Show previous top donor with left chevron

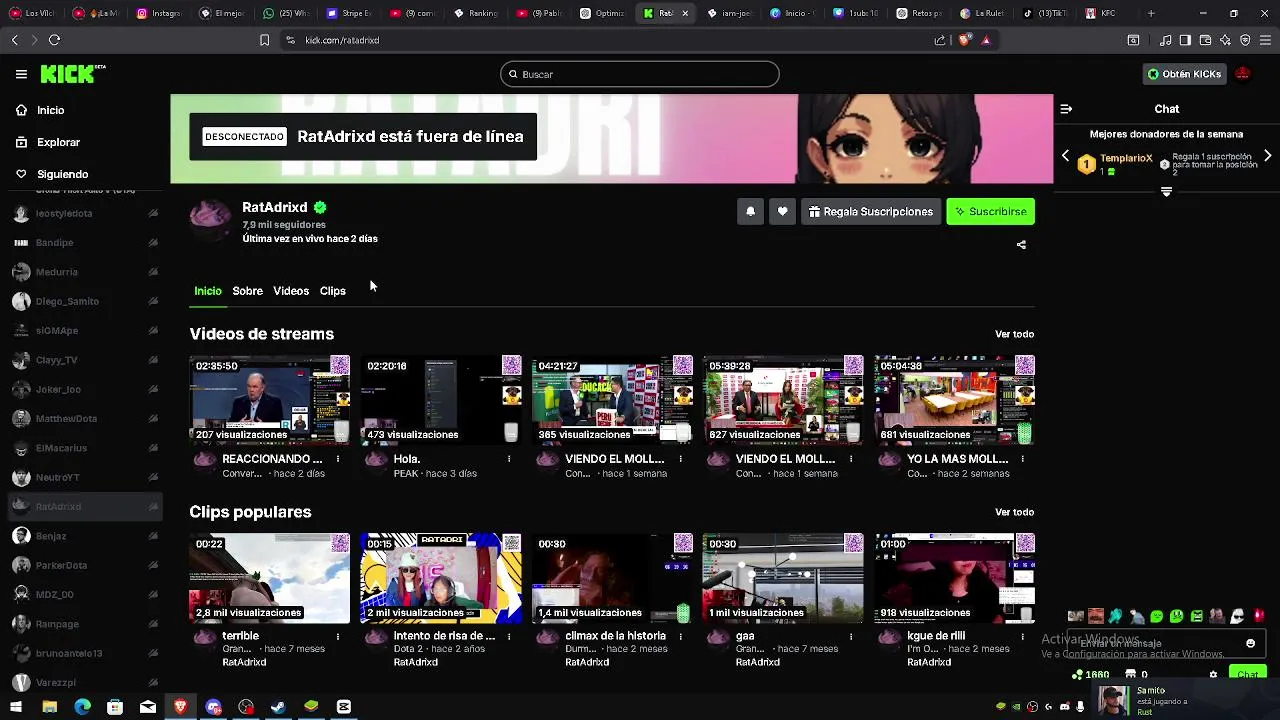click(1066, 157)
